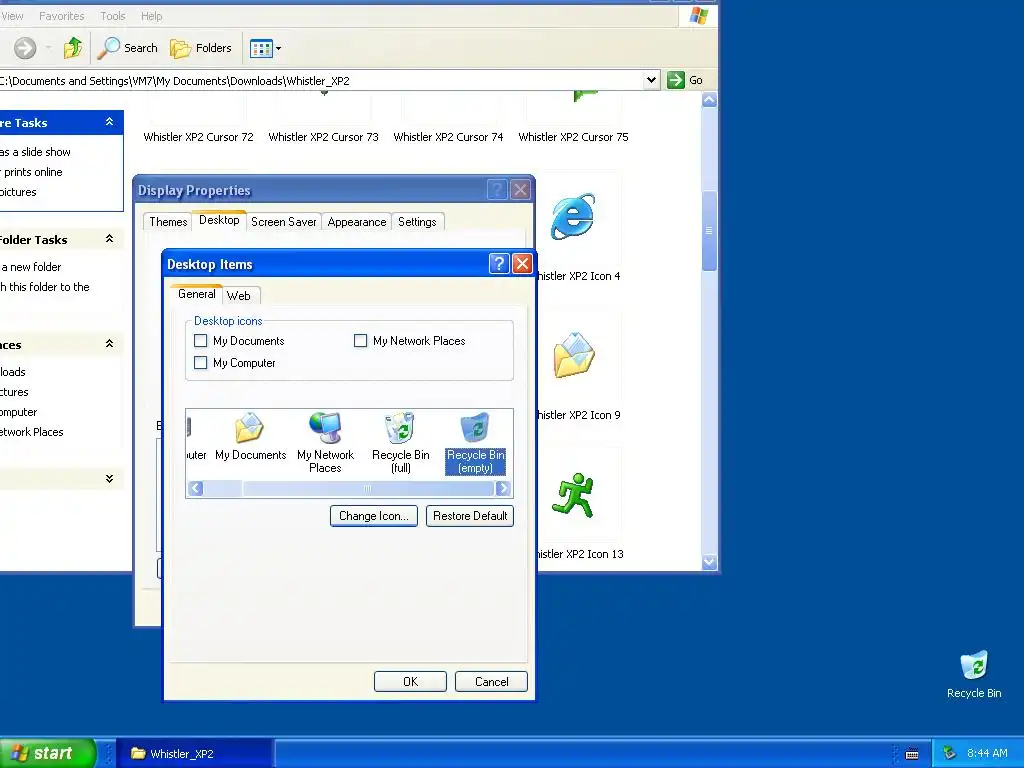1024x768 pixels.
Task: Open the Help menu
Action: (152, 16)
